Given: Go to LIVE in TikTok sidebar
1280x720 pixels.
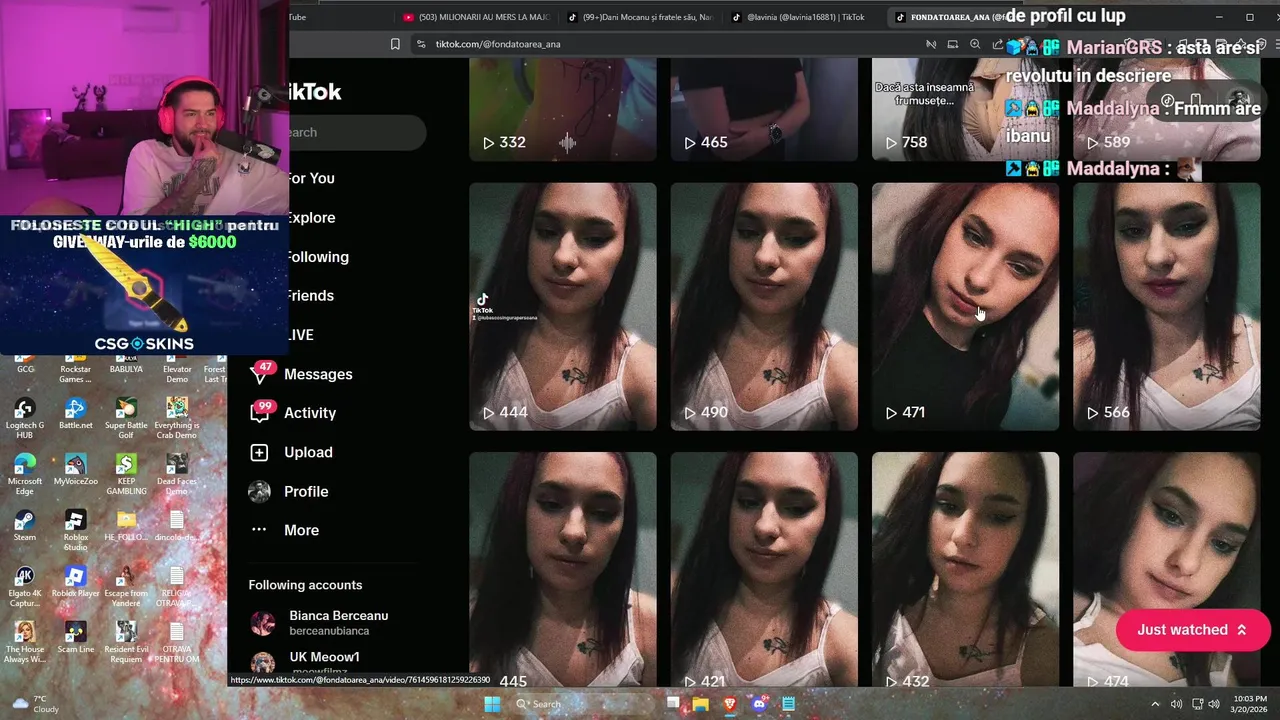Looking at the screenshot, I should (x=300, y=334).
